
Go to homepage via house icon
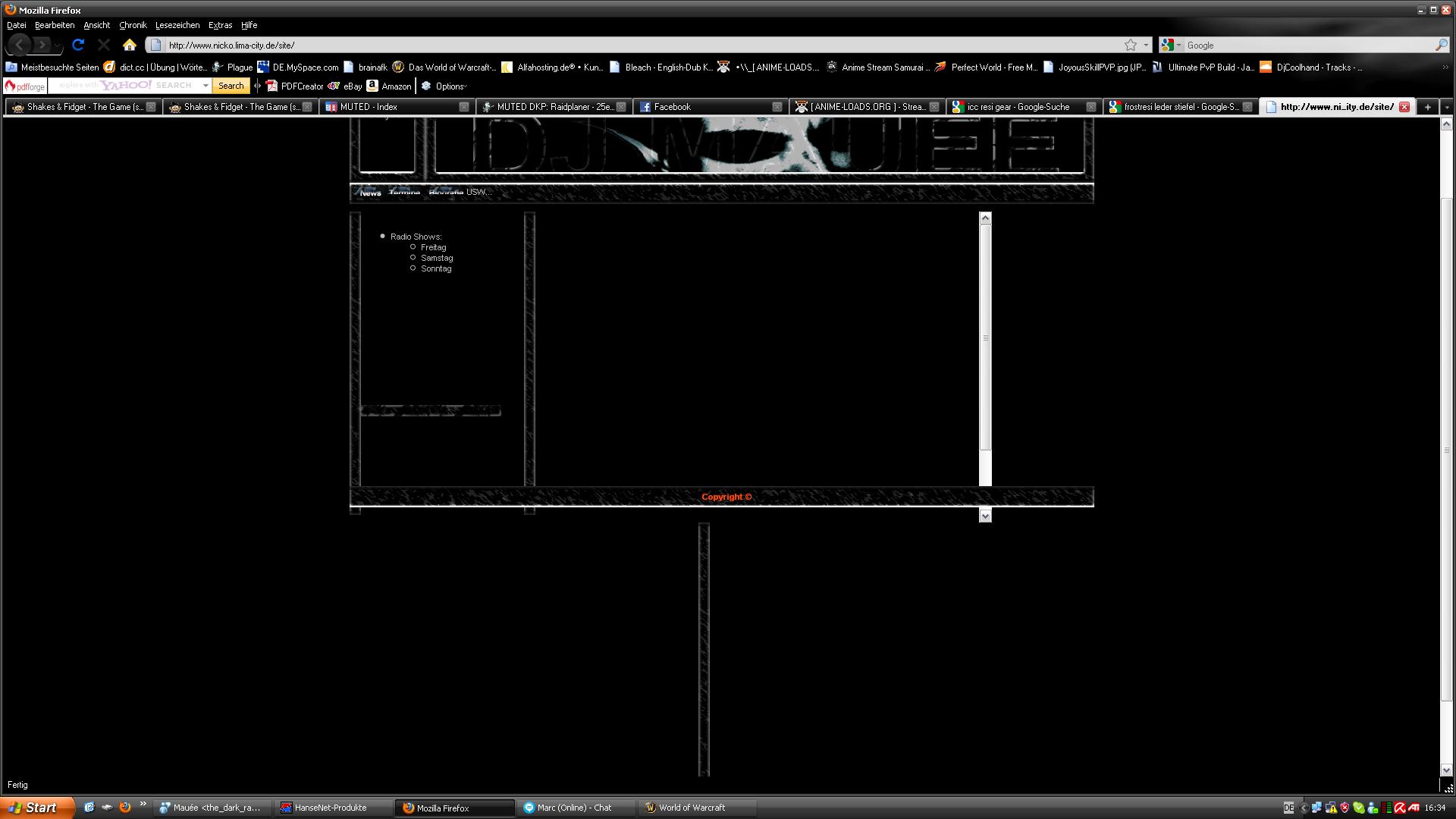(x=130, y=45)
